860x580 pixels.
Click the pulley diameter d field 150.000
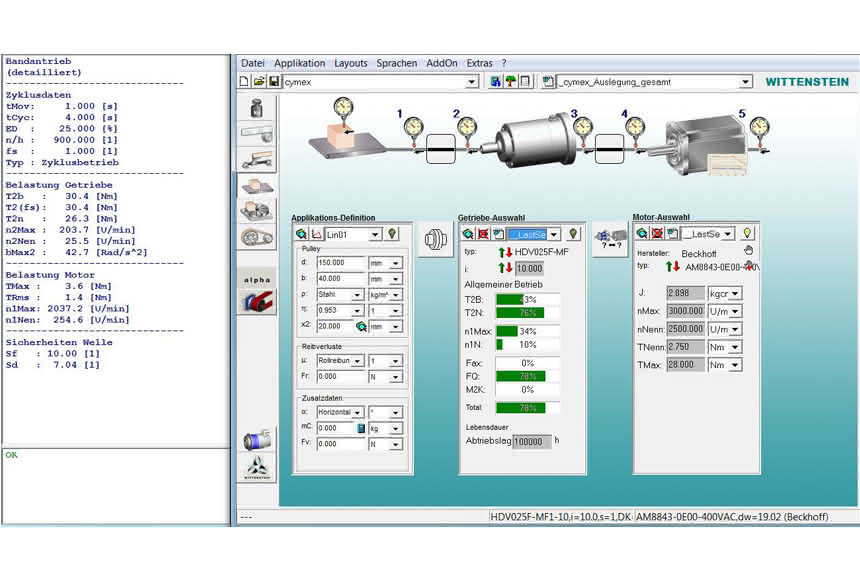[x=341, y=263]
